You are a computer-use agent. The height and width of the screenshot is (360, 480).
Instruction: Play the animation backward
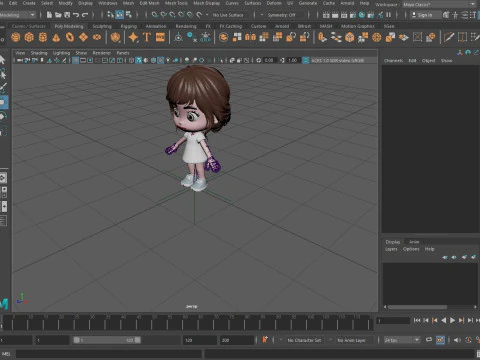coord(444,320)
